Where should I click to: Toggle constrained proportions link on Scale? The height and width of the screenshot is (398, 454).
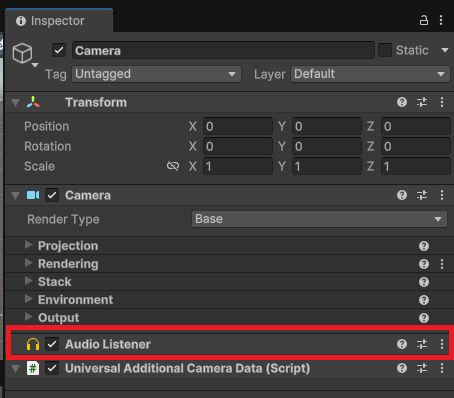[x=173, y=166]
